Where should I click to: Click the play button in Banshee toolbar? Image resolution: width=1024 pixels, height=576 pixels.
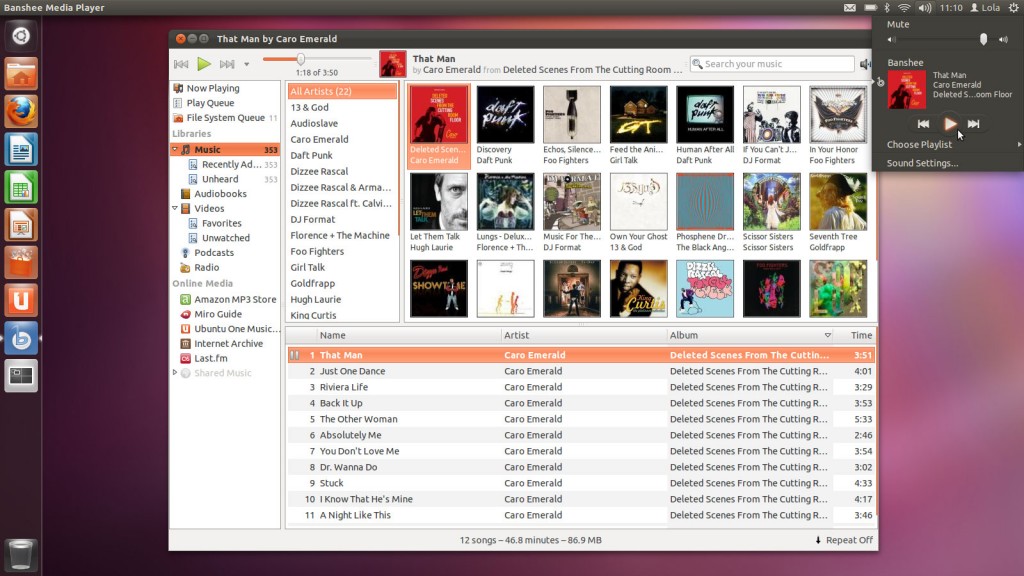204,64
